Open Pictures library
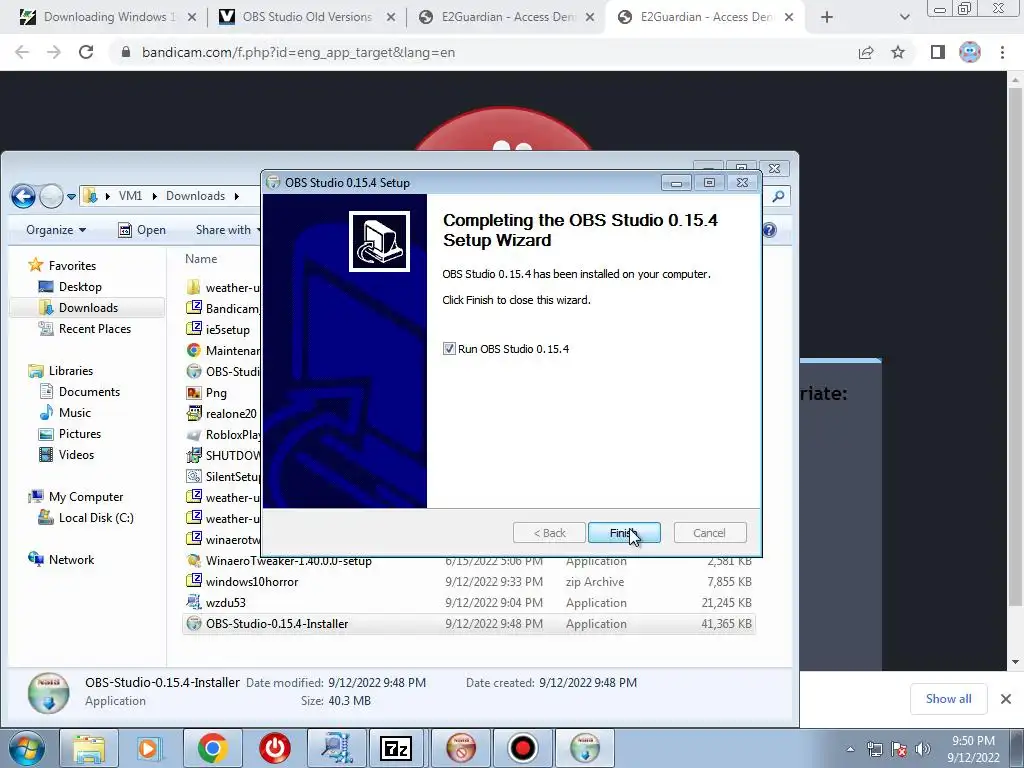The width and height of the screenshot is (1024, 768). pyautogui.click(x=80, y=434)
